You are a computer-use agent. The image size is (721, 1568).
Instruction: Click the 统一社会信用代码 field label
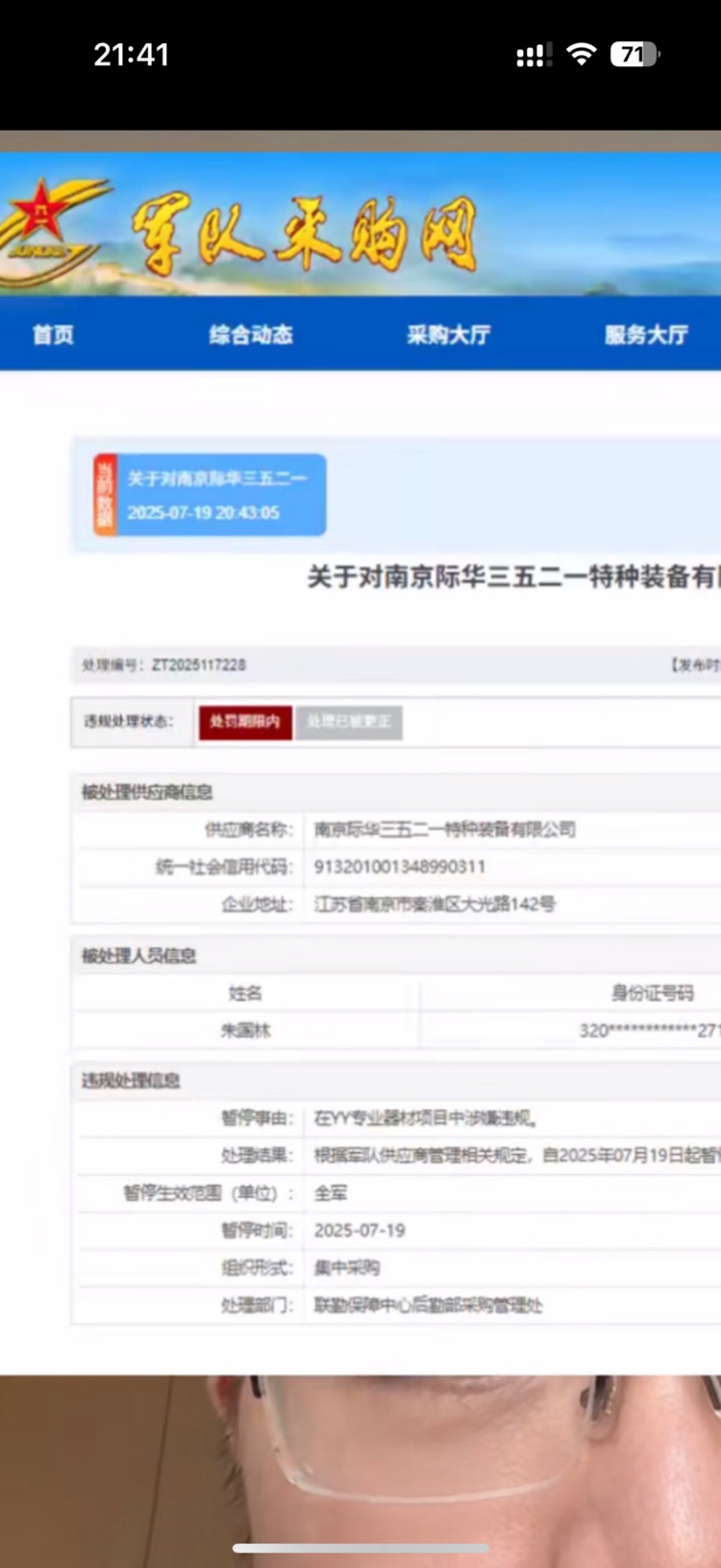[x=225, y=867]
